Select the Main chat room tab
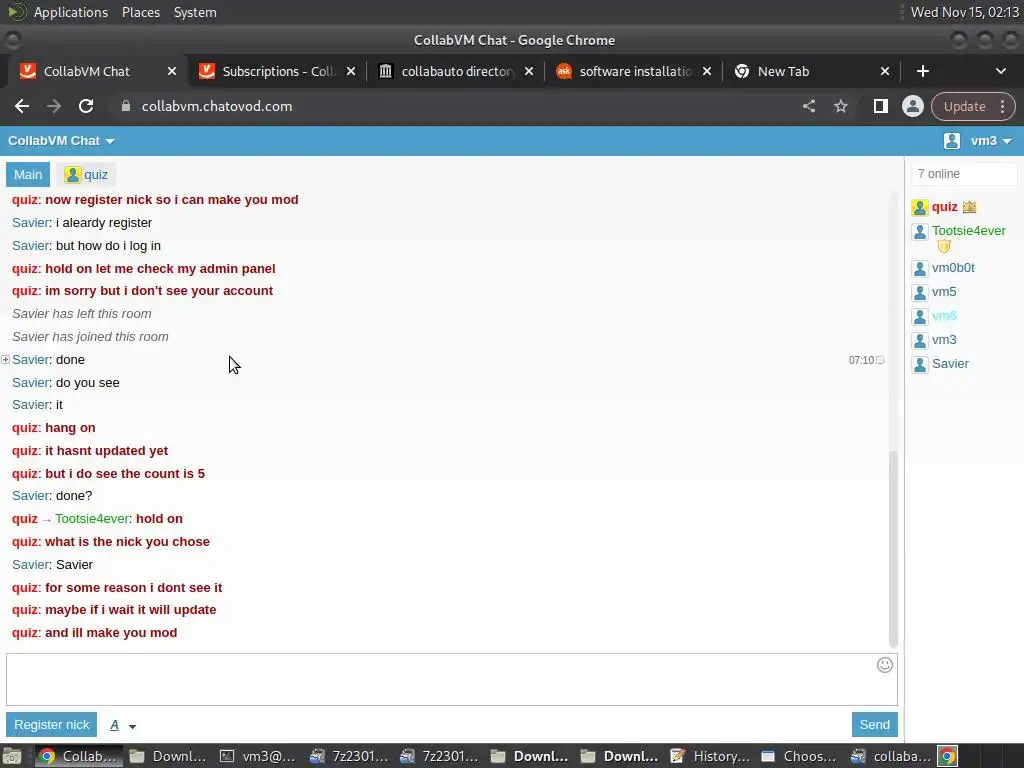 pos(28,174)
